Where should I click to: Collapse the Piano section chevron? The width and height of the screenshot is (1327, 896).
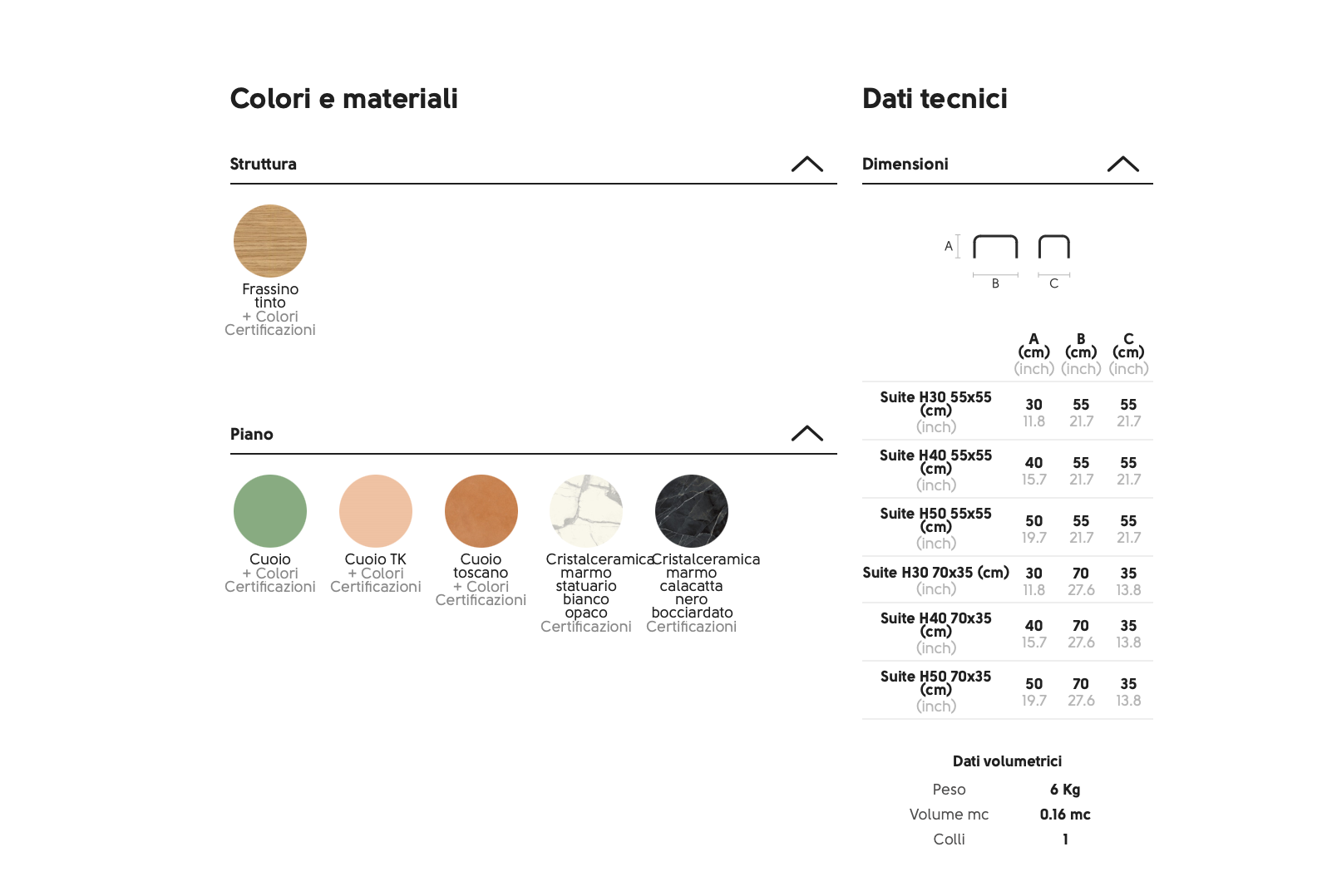[x=807, y=433]
